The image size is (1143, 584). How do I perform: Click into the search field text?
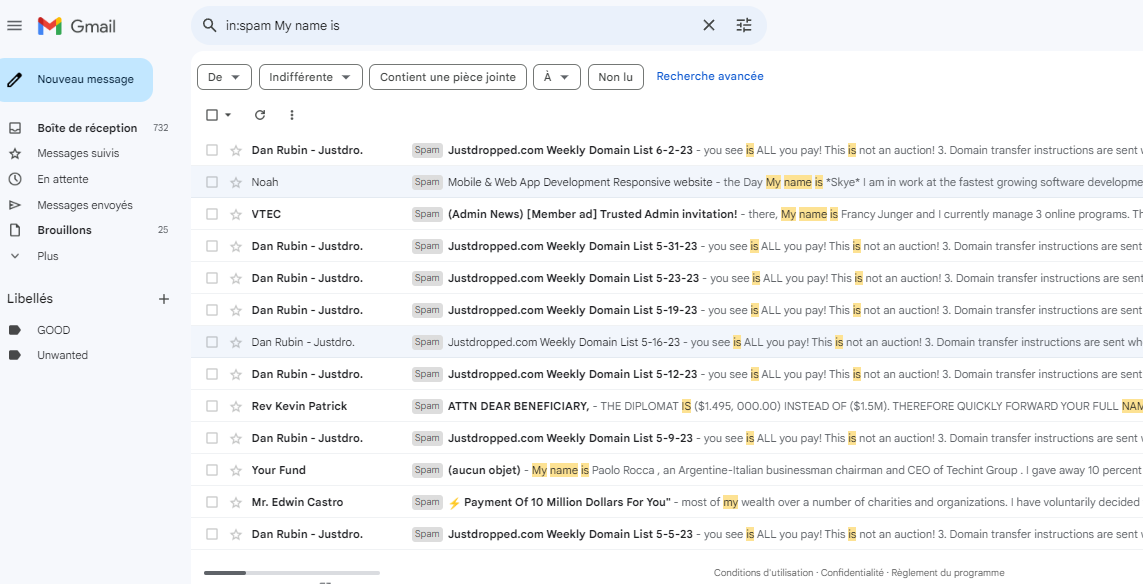[x=283, y=26]
